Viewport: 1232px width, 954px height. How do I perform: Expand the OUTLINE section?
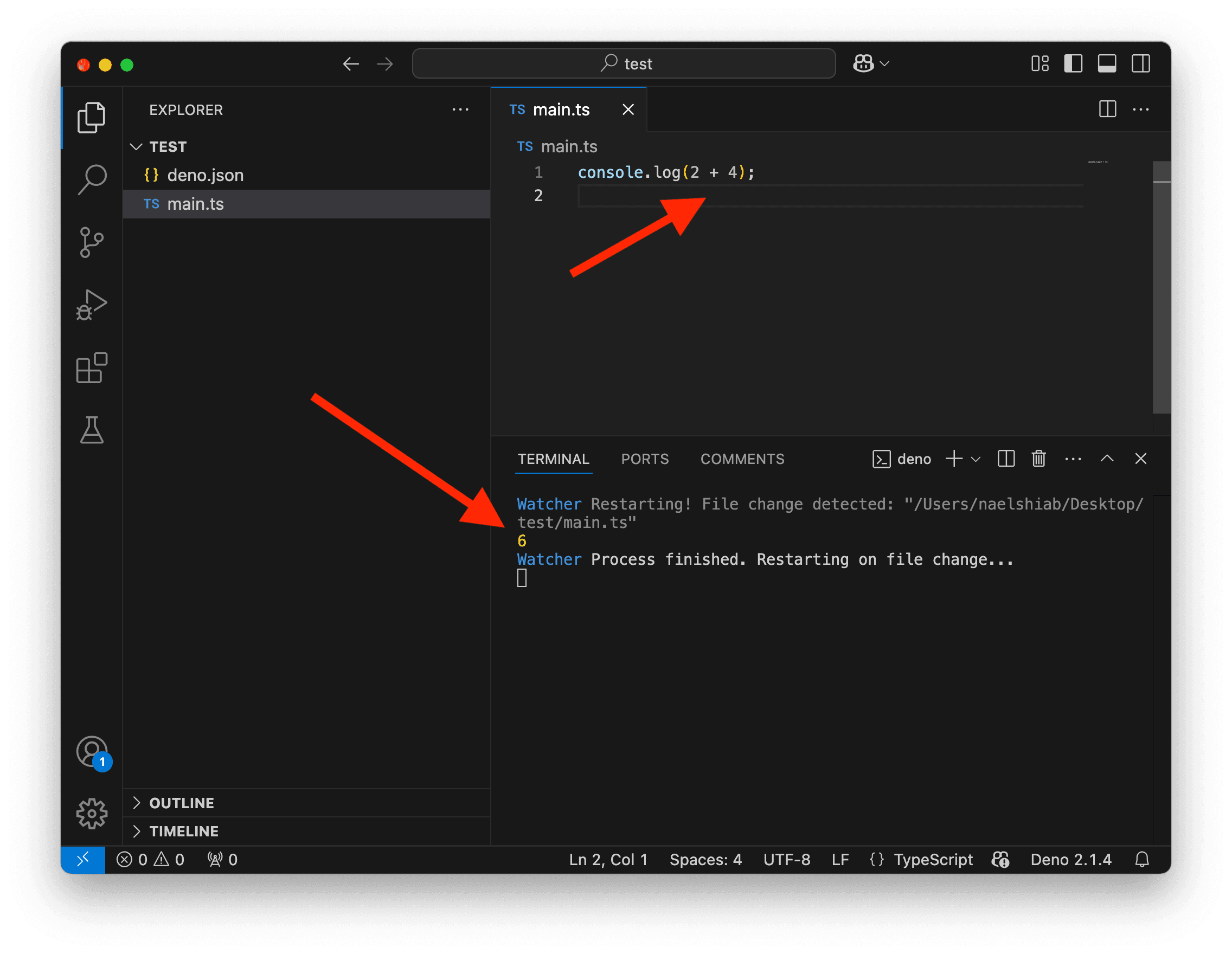coord(306,802)
